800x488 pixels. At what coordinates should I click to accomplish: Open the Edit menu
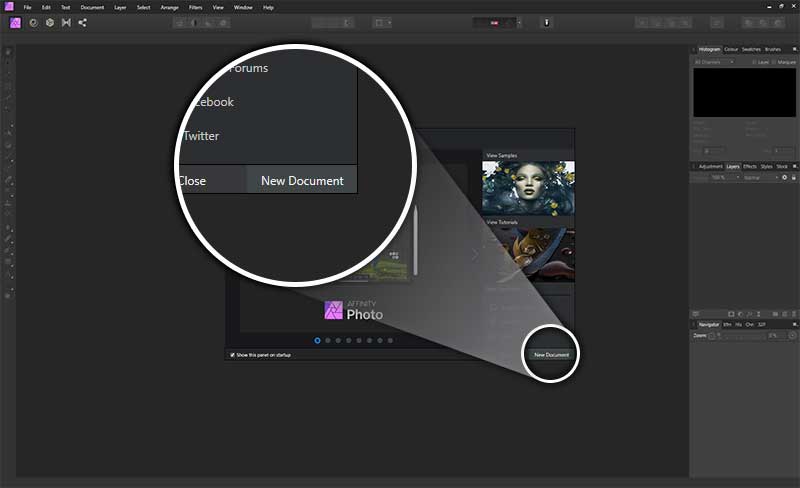(46, 8)
